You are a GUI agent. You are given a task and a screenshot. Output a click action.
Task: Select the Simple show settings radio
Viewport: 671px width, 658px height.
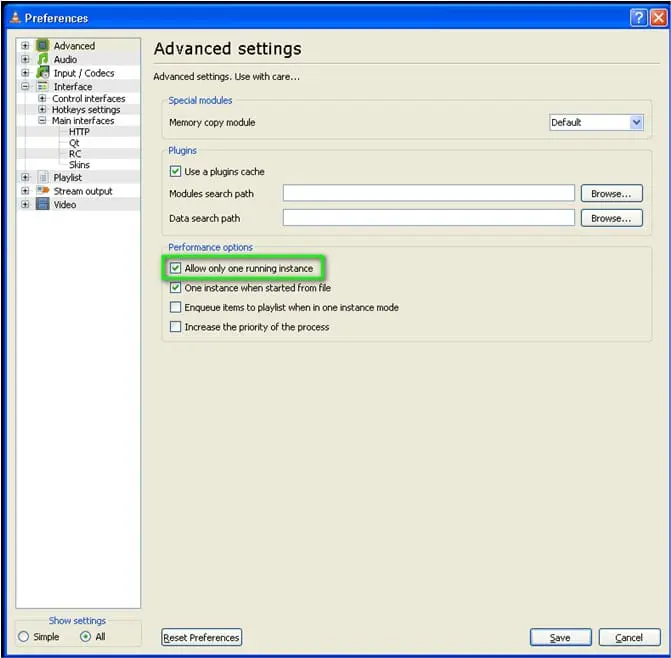24,637
